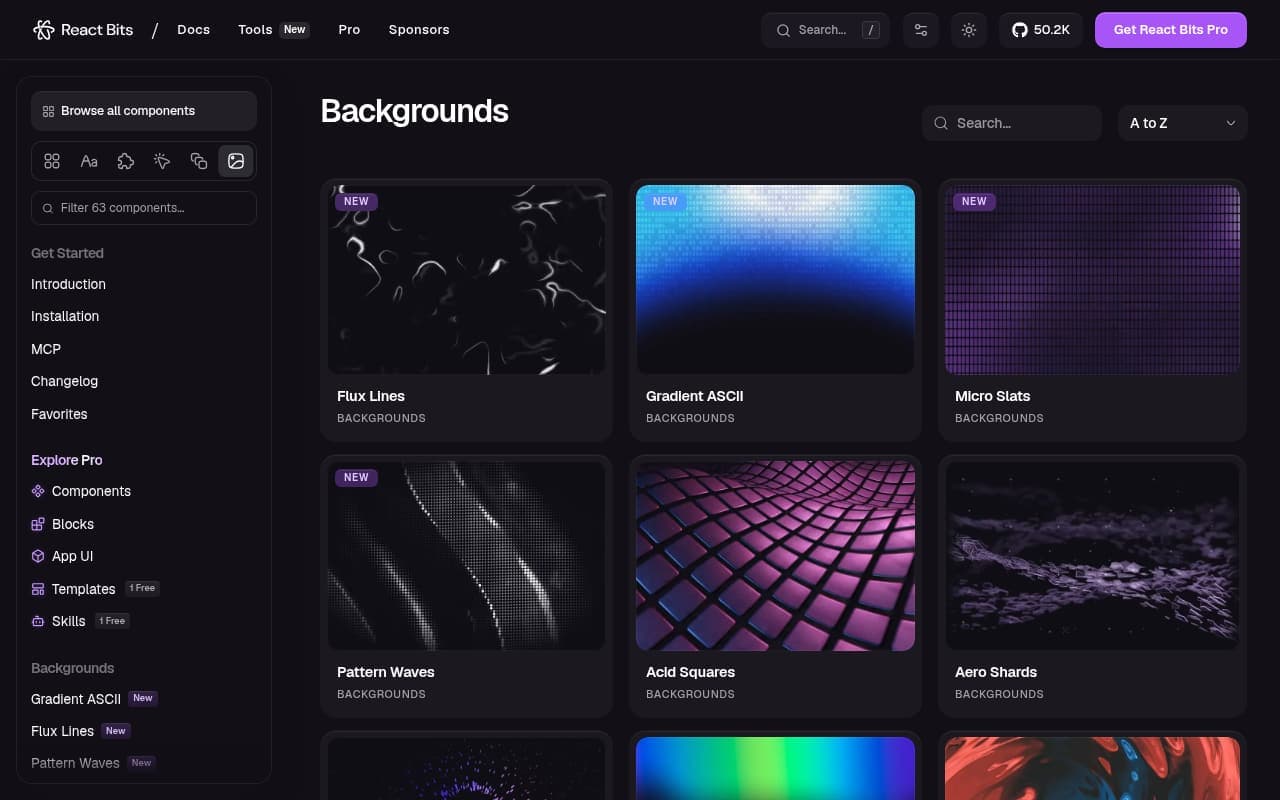The height and width of the screenshot is (800, 1280).
Task: Click the search magnifier in header
Action: point(783,30)
